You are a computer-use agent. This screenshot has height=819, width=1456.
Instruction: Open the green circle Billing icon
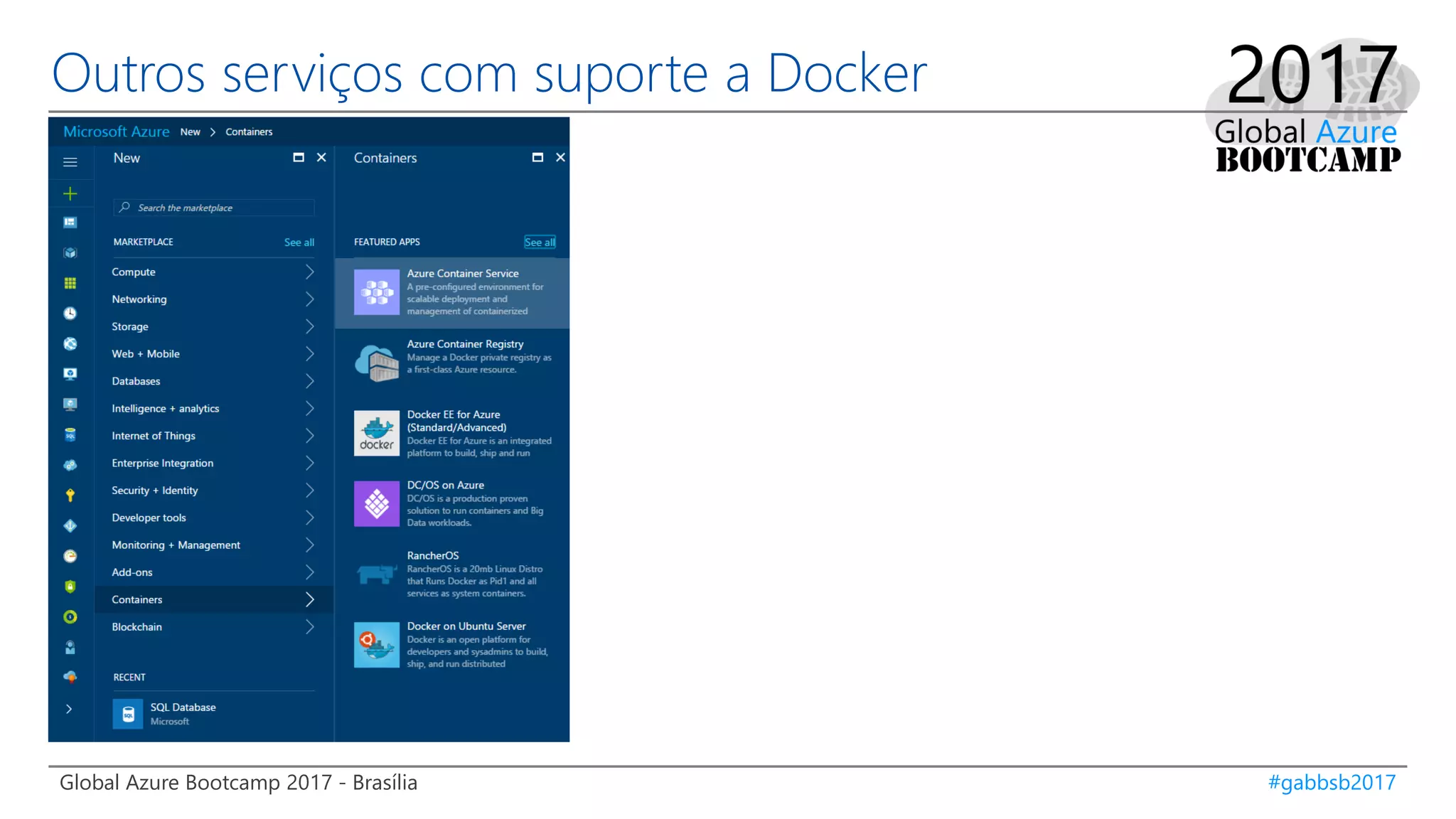[70, 617]
